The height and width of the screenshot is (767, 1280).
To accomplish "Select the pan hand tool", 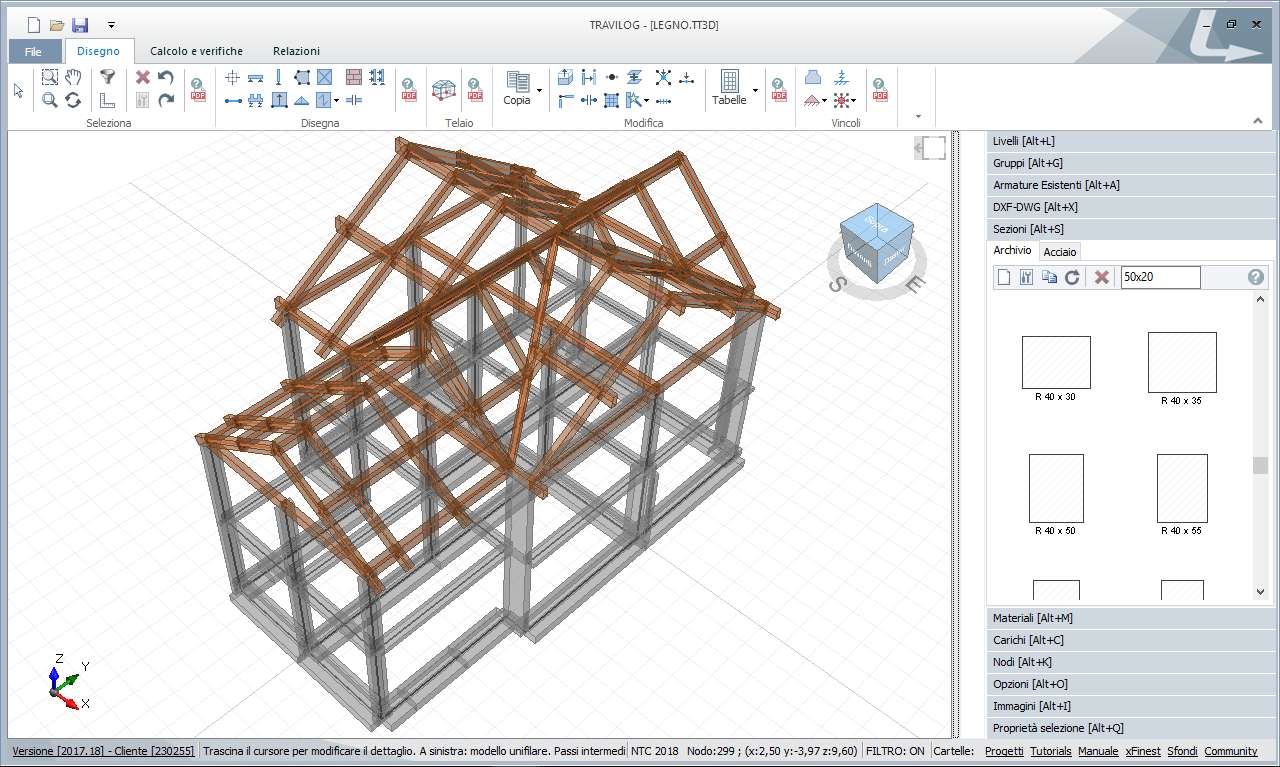I will [x=73, y=78].
